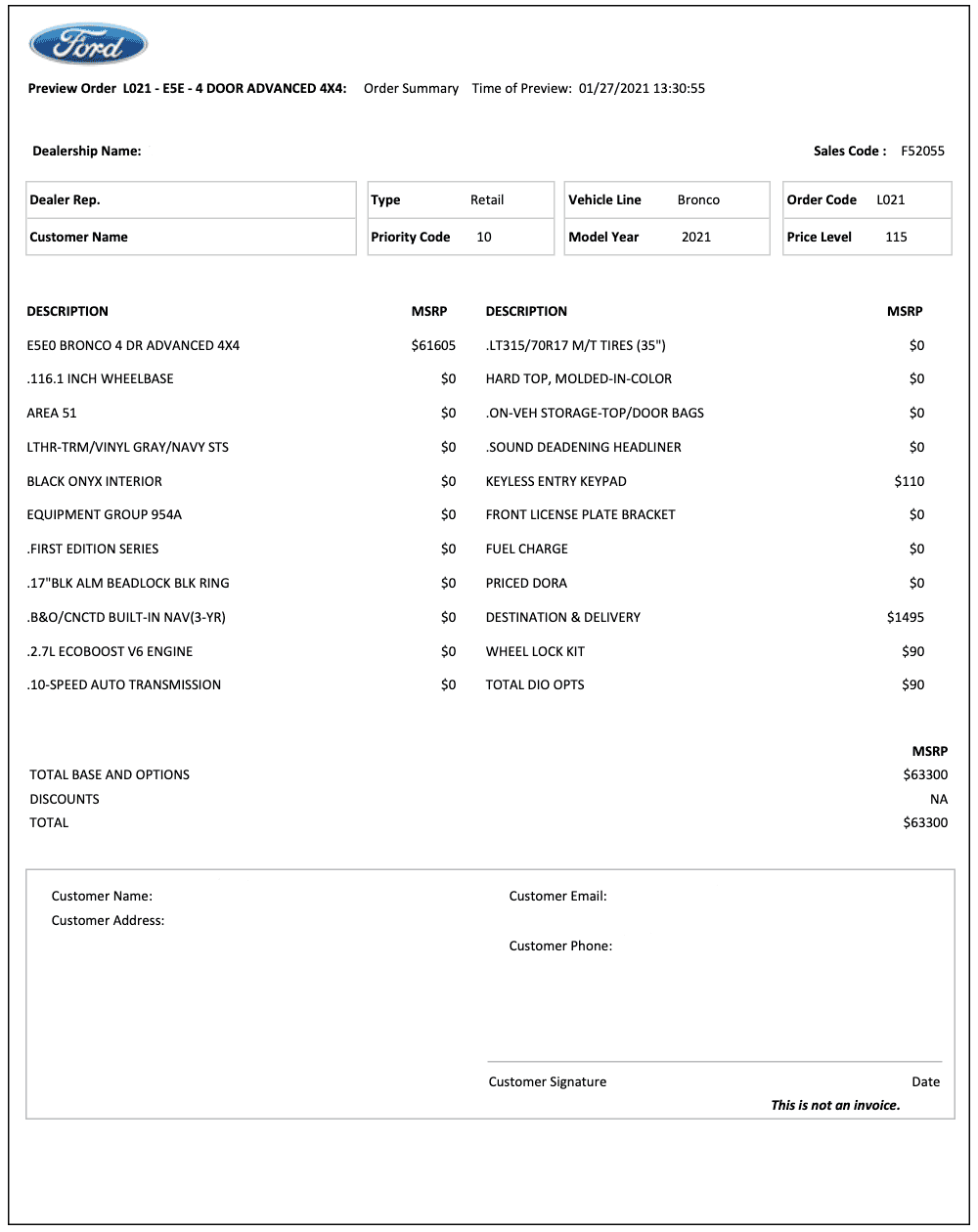Click the KEYLESS ENTRY KEYPAD line
Viewport: 978px width, 1232px height.
click(556, 481)
